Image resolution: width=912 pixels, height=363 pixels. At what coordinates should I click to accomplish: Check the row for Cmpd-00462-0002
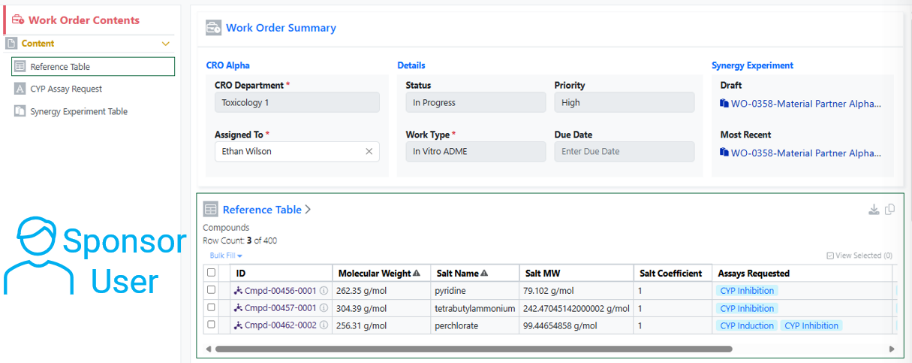pos(211,325)
